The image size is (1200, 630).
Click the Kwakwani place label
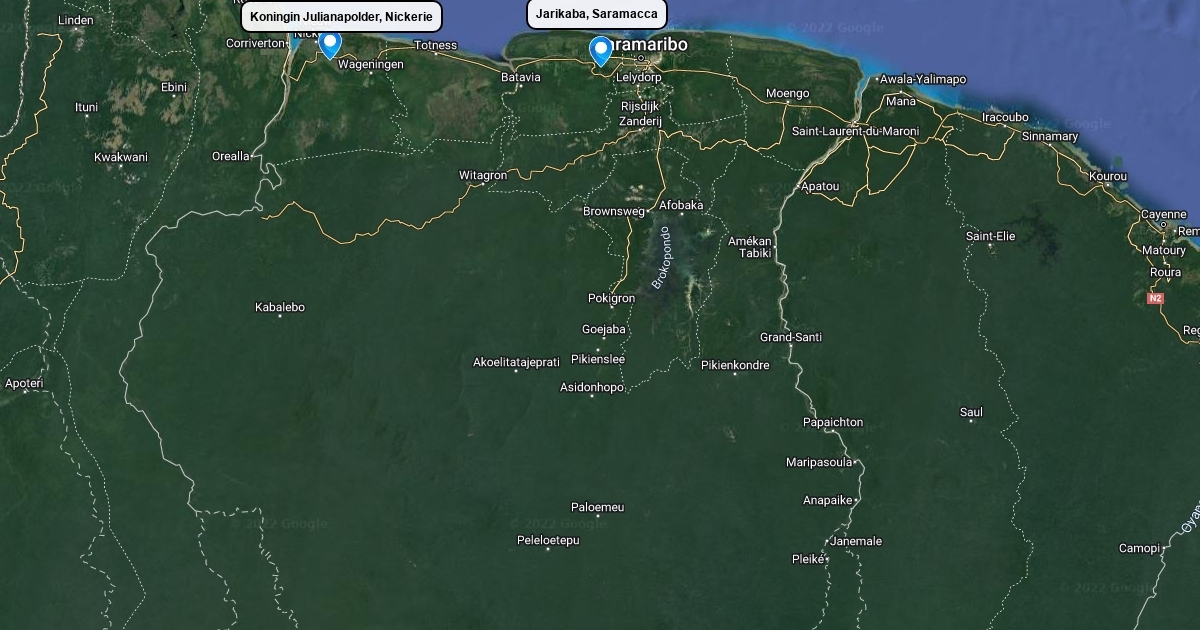pyautogui.click(x=121, y=157)
